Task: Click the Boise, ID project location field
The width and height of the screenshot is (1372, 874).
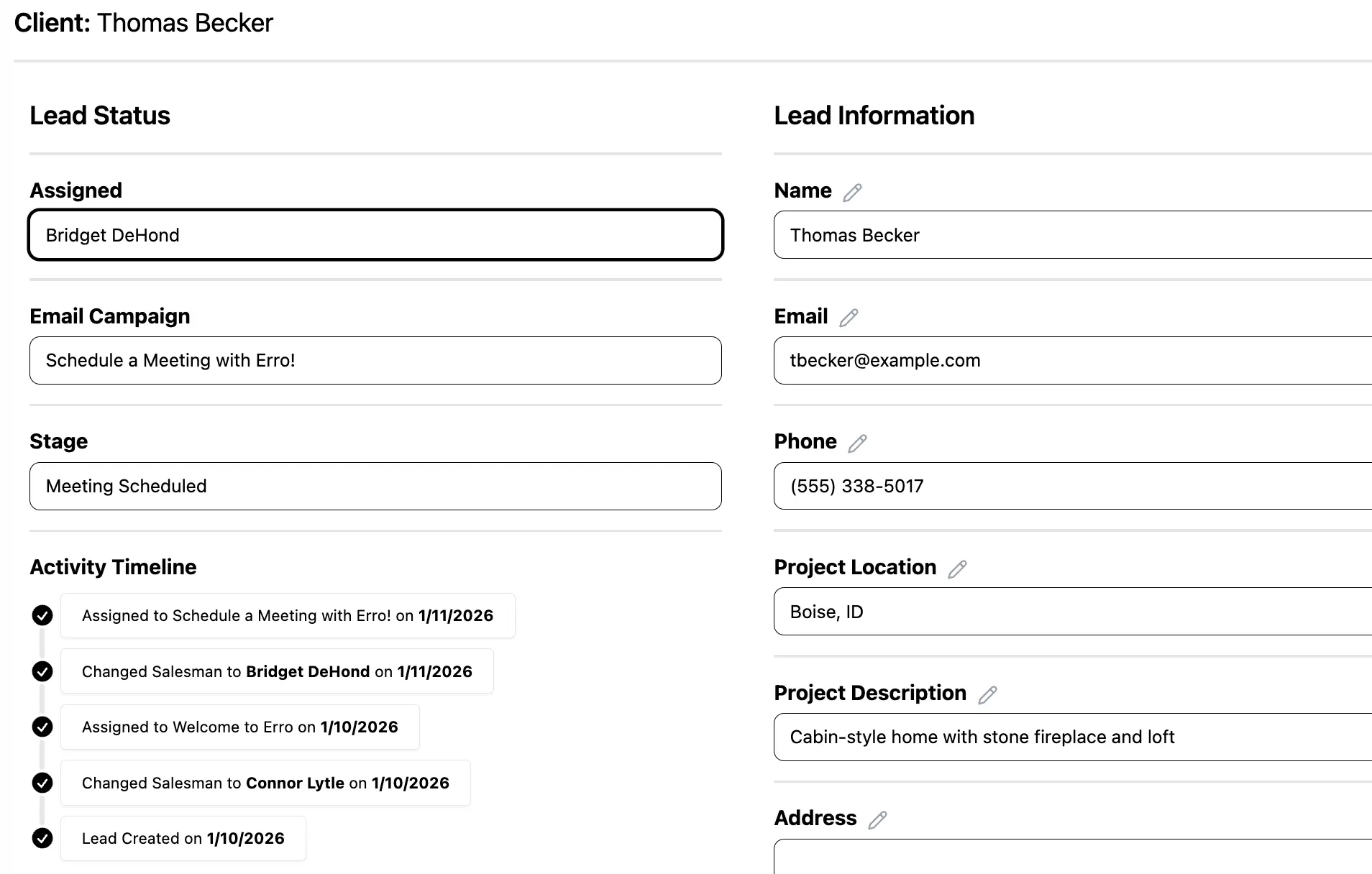Action: click(x=1071, y=612)
